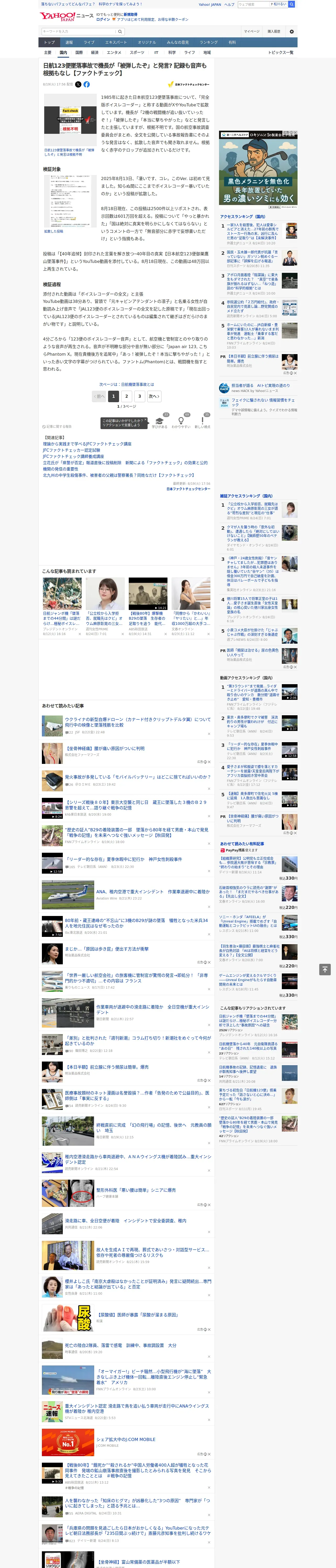Open the ANA稚内空港 aircraft thumbnail
The height and width of the screenshot is (1568, 336).
pos(68,894)
